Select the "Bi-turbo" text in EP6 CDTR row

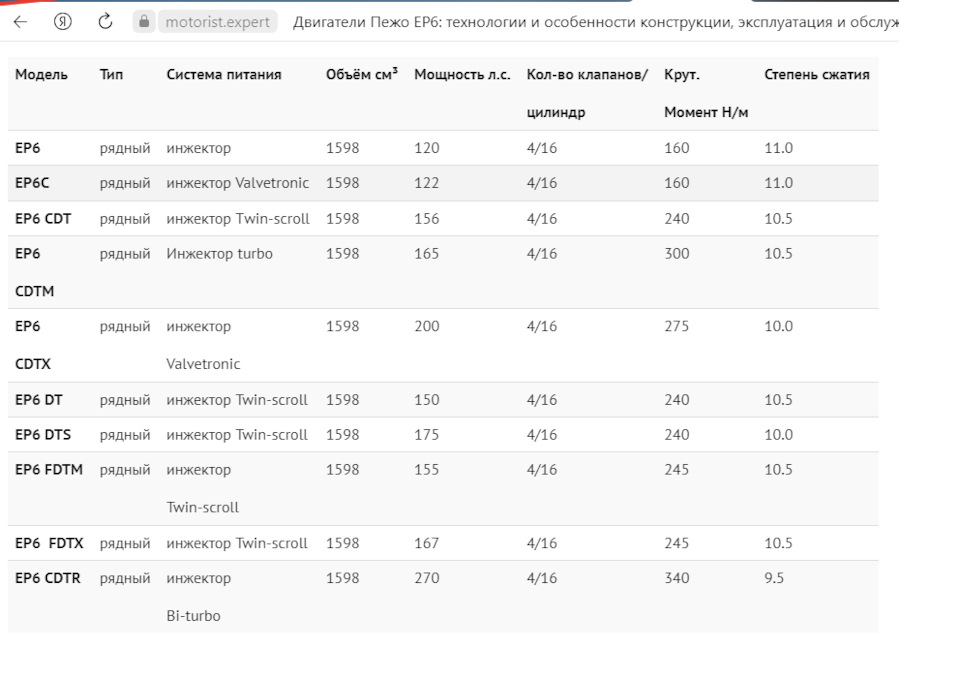193,616
